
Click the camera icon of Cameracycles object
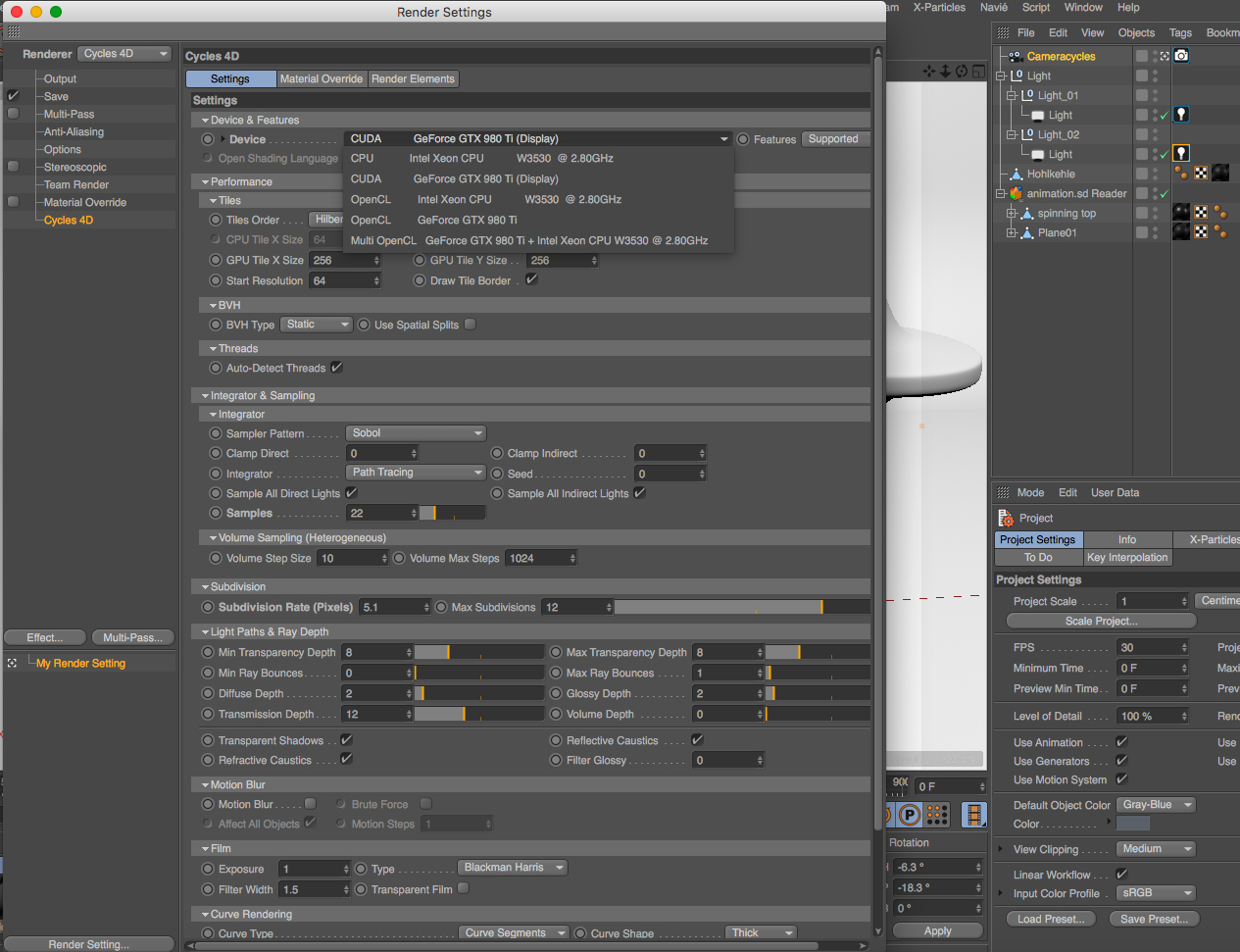point(1016,56)
